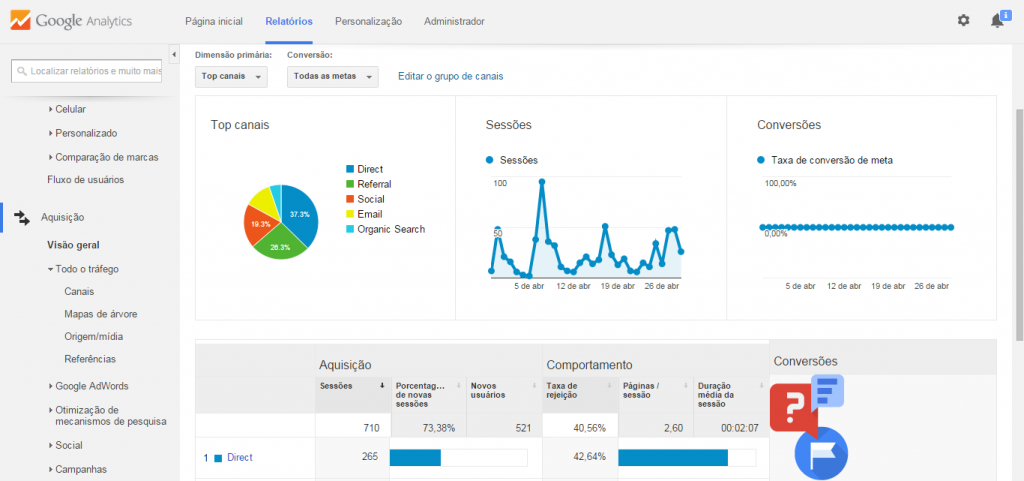Image resolution: width=1024 pixels, height=481 pixels.
Task: Click the Direct slice of pie chart
Action: (x=299, y=212)
